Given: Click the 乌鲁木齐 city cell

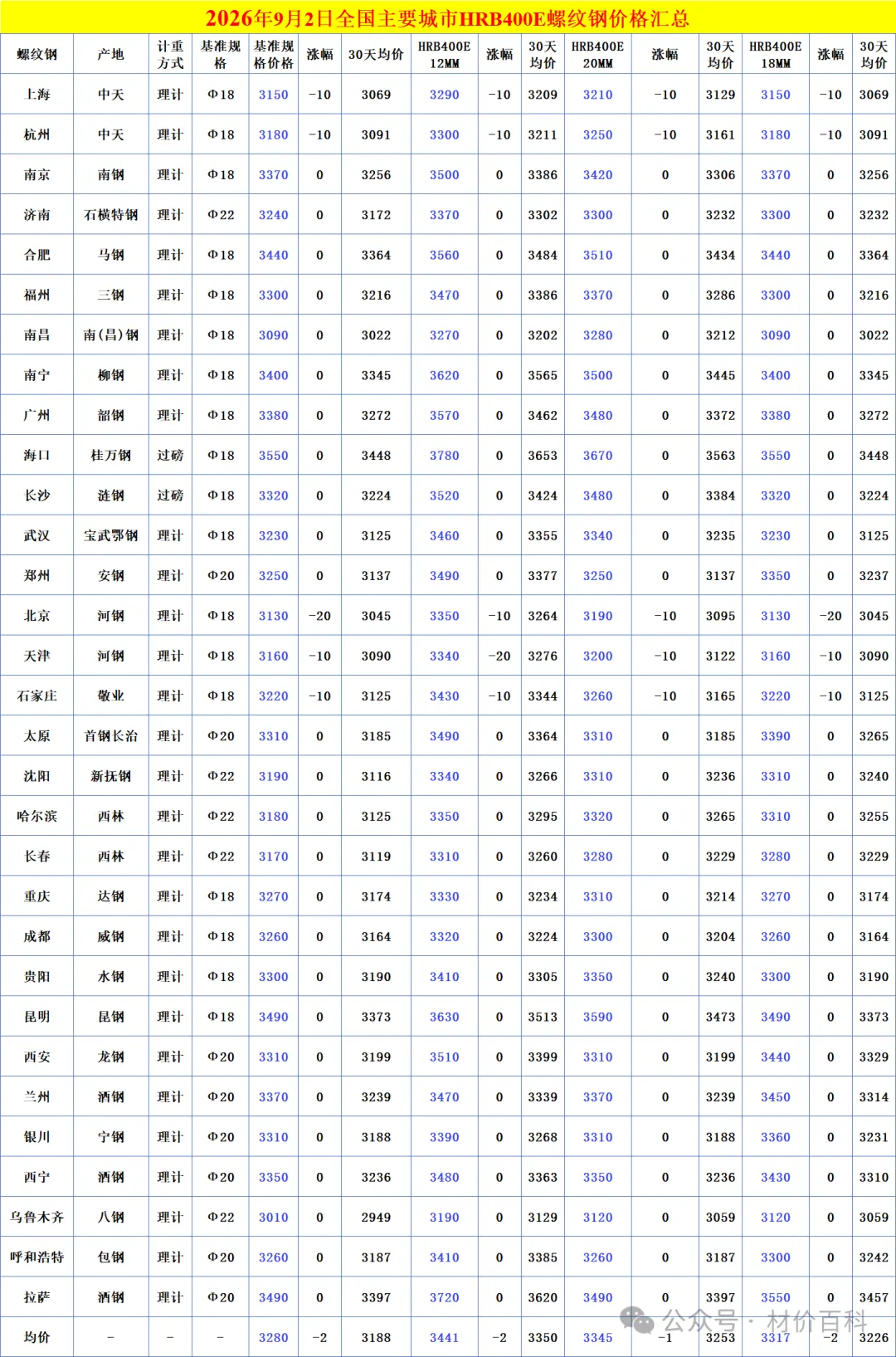Looking at the screenshot, I should pyautogui.click(x=37, y=1217).
